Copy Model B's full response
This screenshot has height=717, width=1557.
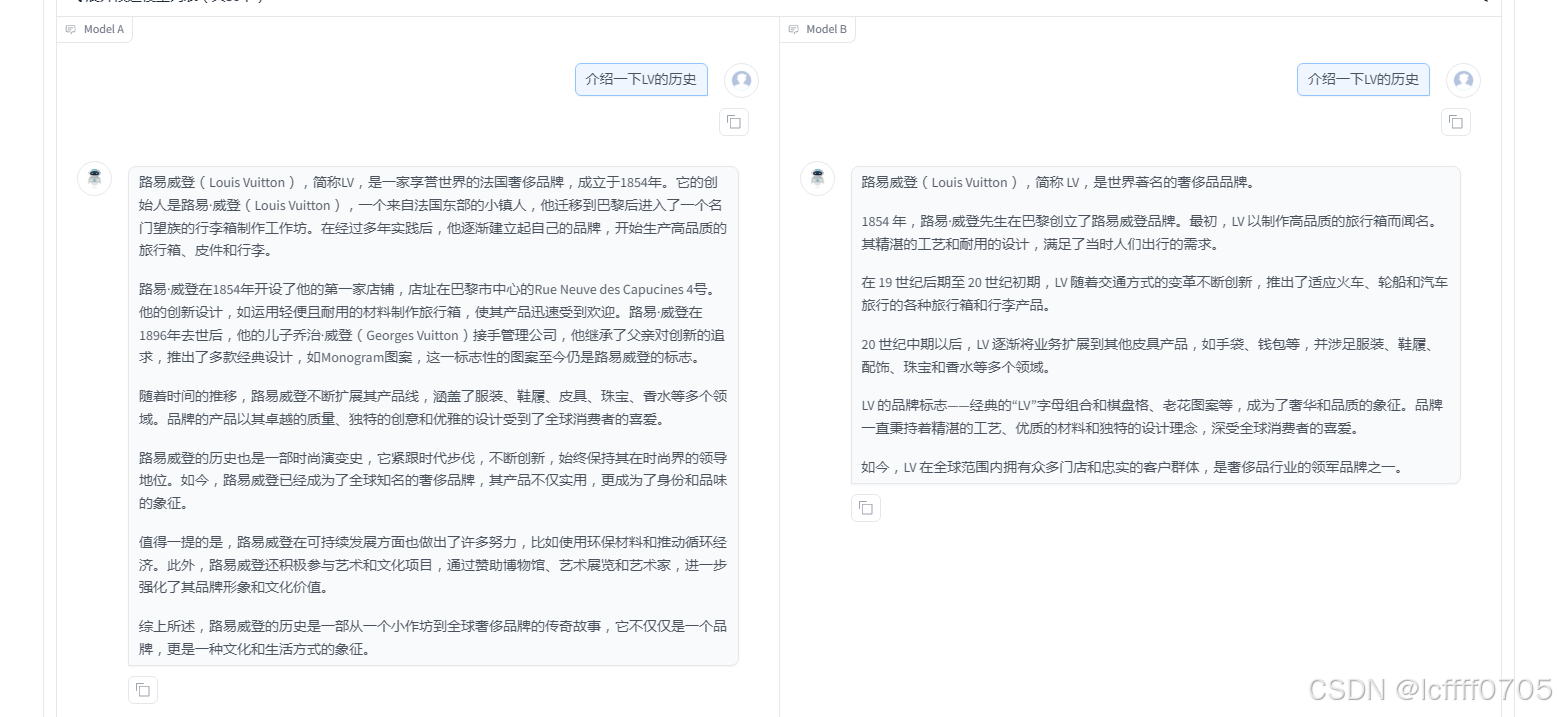coord(866,508)
